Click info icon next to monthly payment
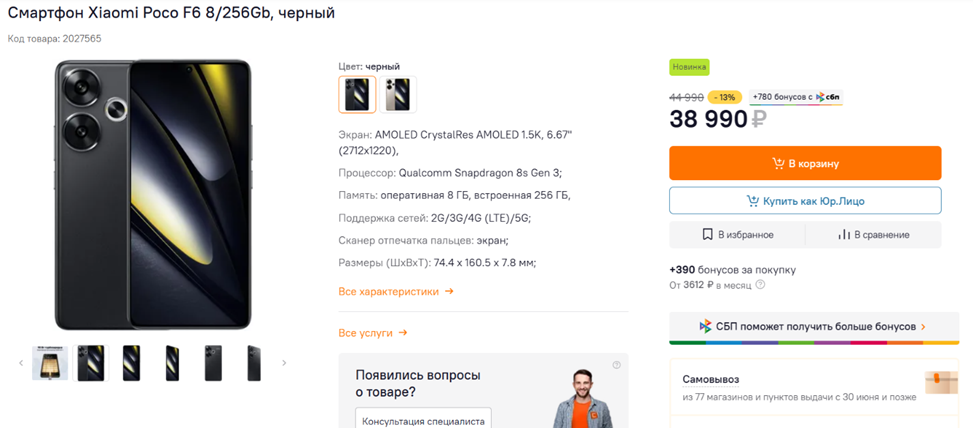The height and width of the screenshot is (428, 973). tap(760, 285)
